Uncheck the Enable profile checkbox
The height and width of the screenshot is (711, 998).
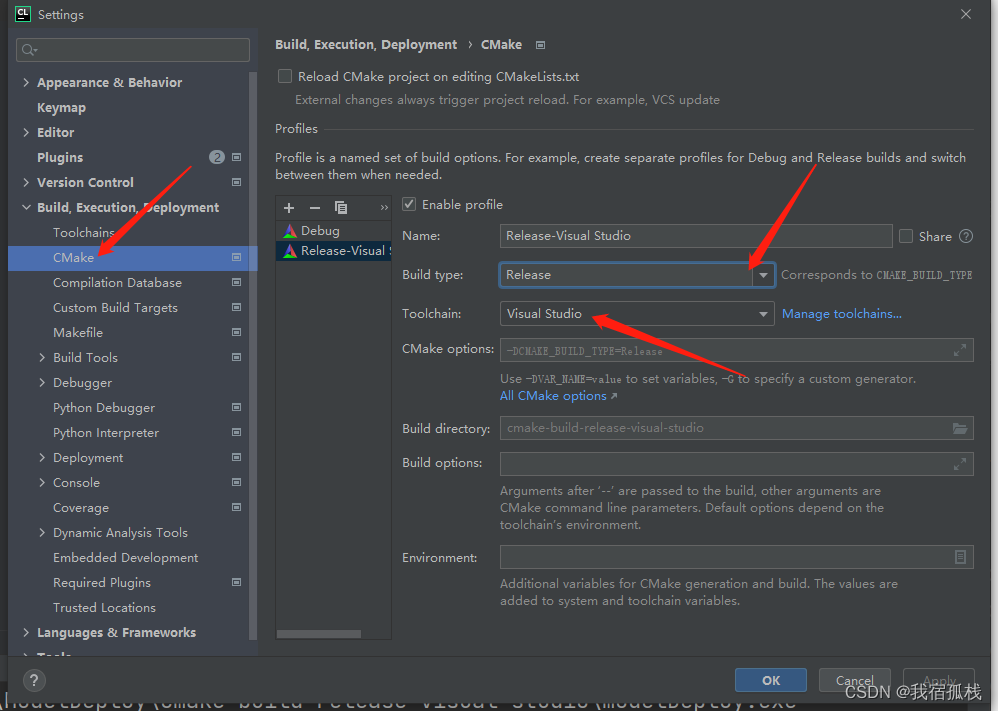[409, 204]
